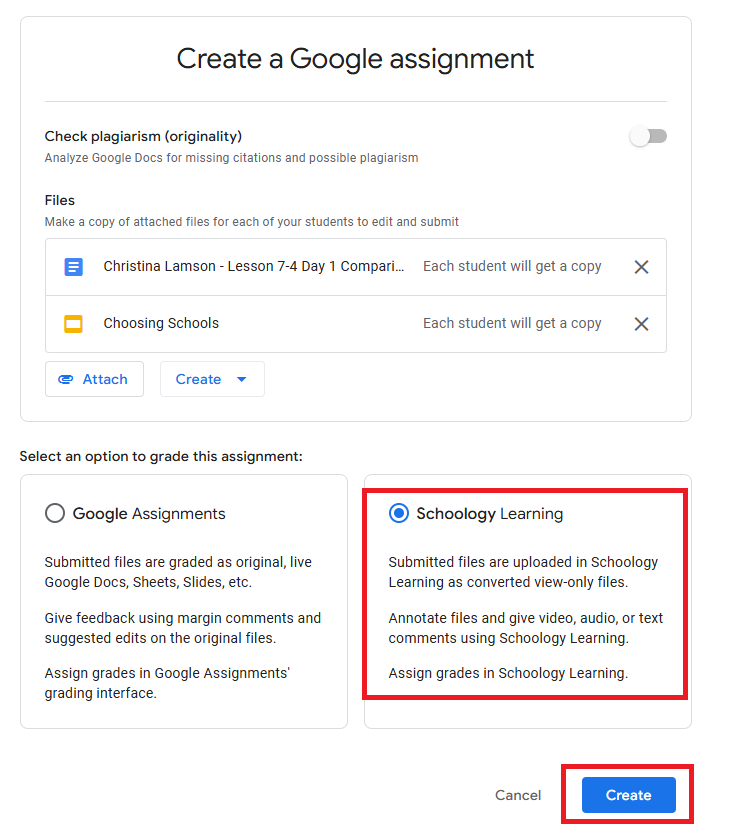Viewport: 734px width, 840px height.
Task: Remove the Christina Lamson lesson file
Action: point(642,267)
